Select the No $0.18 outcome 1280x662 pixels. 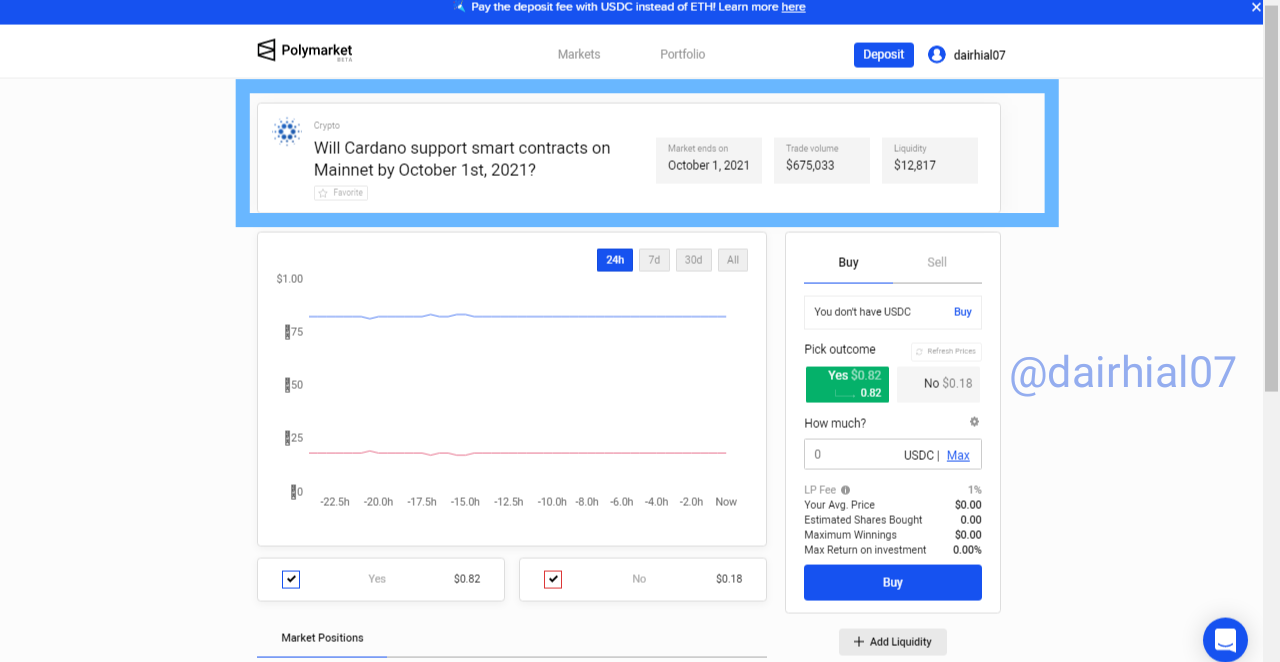point(938,384)
